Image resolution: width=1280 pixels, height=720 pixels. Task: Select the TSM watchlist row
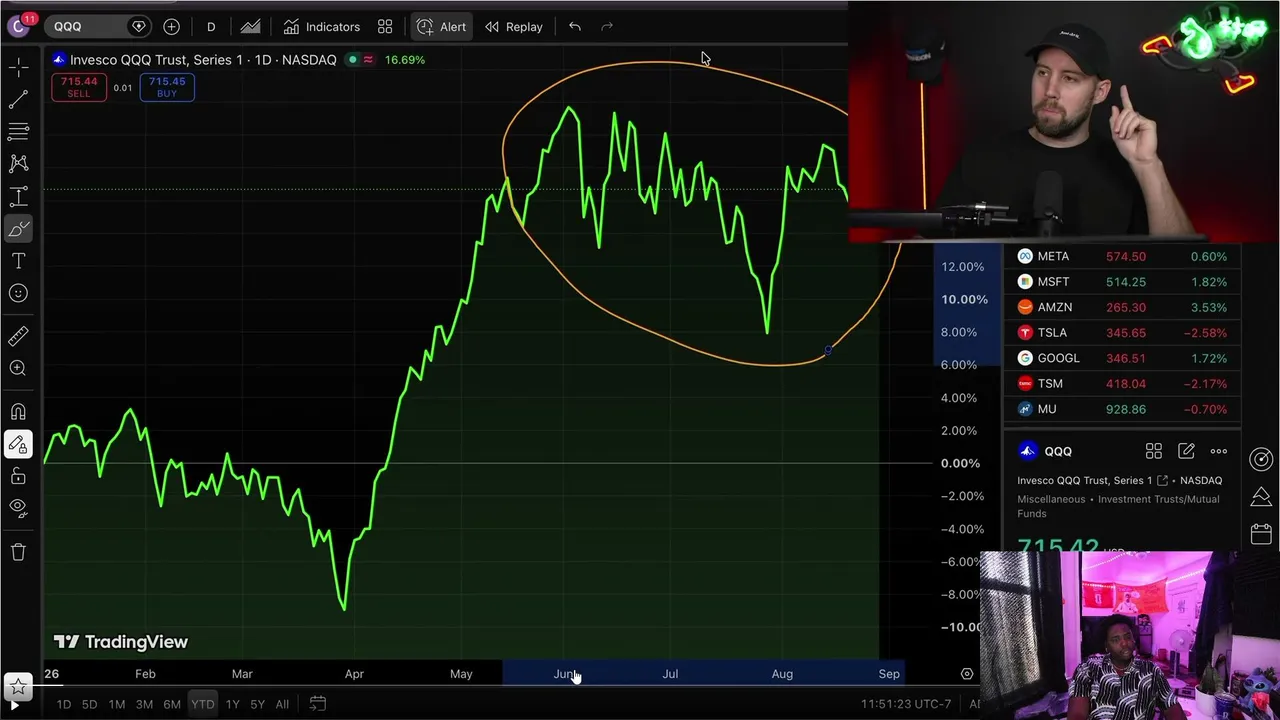1122,383
